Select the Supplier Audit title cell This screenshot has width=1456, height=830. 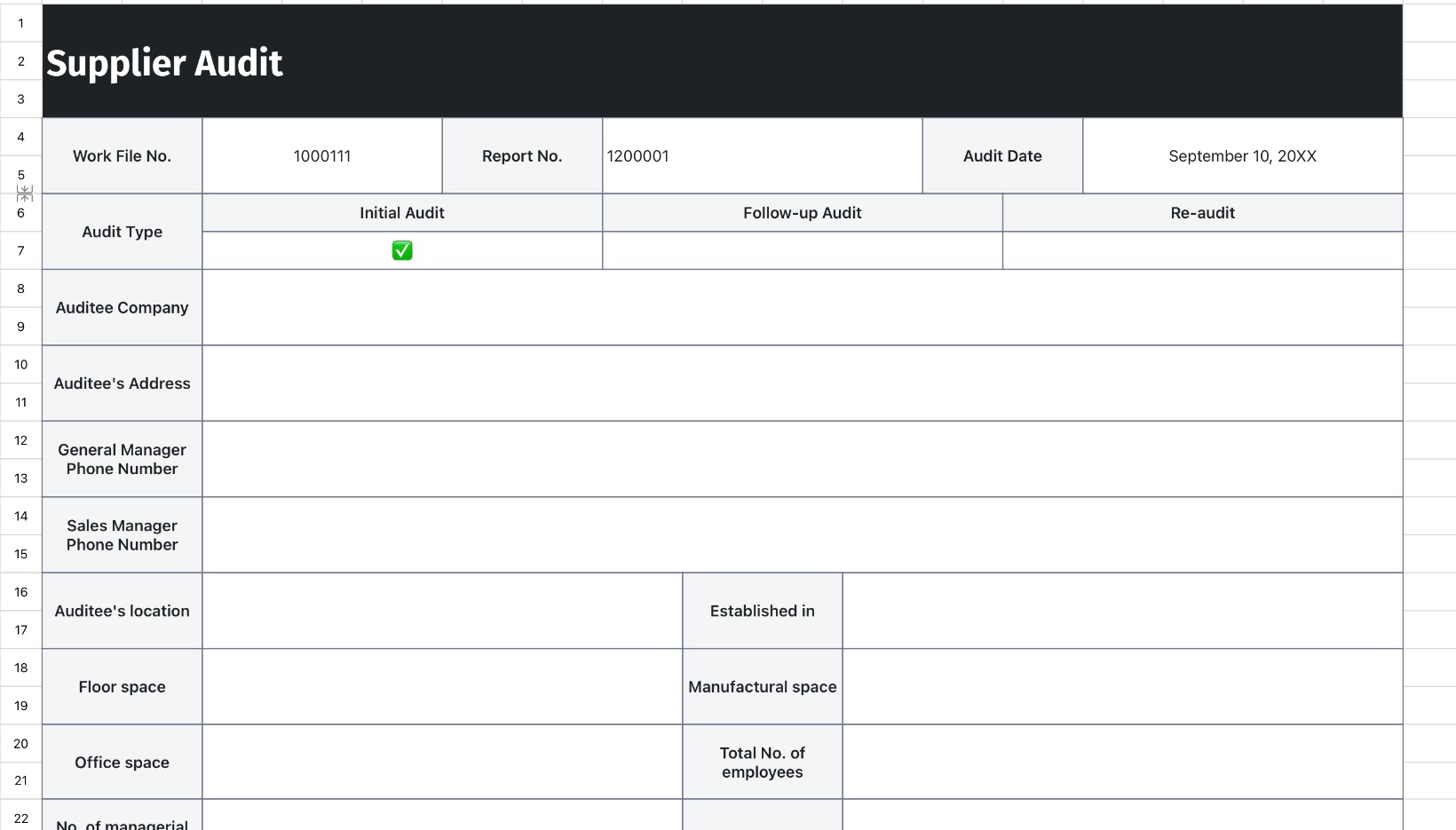point(723,61)
